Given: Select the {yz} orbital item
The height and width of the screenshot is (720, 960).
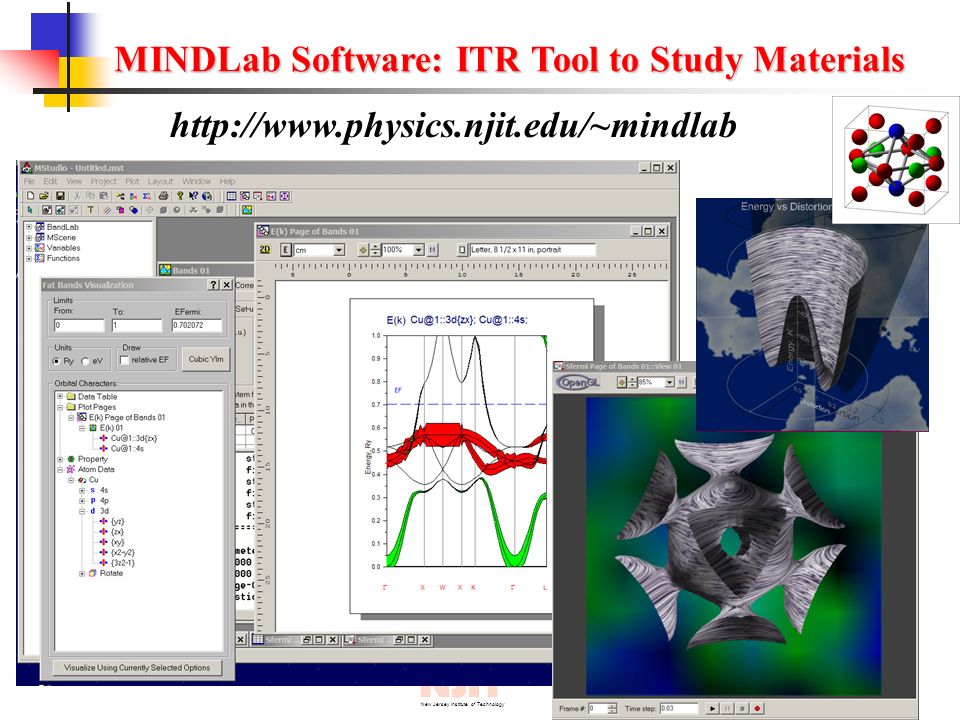Looking at the screenshot, I should pos(117,521).
